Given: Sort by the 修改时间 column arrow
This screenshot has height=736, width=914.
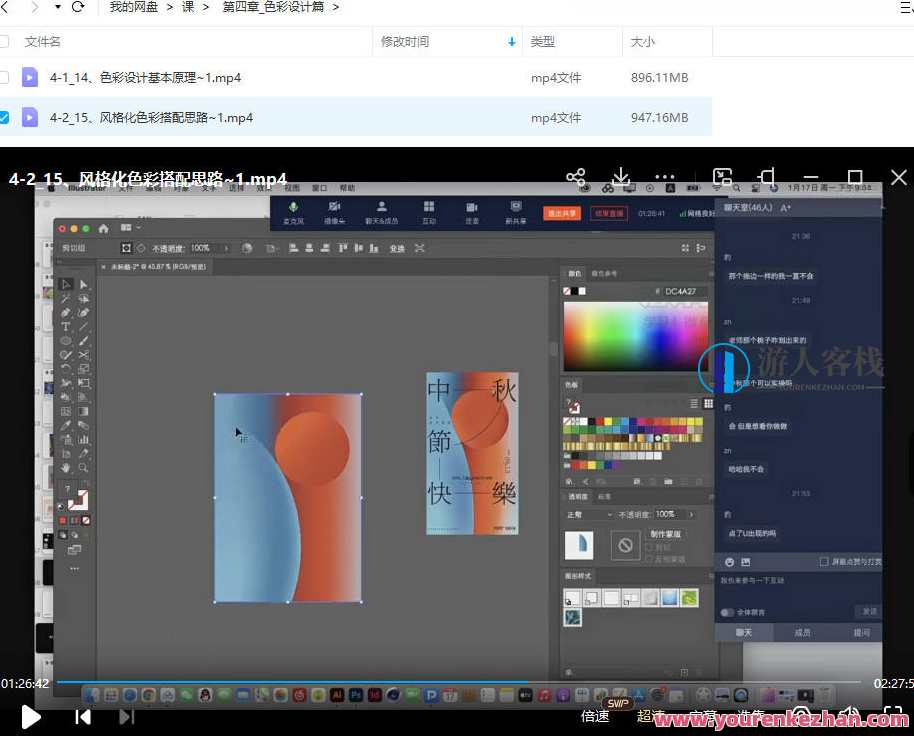Looking at the screenshot, I should tap(512, 42).
